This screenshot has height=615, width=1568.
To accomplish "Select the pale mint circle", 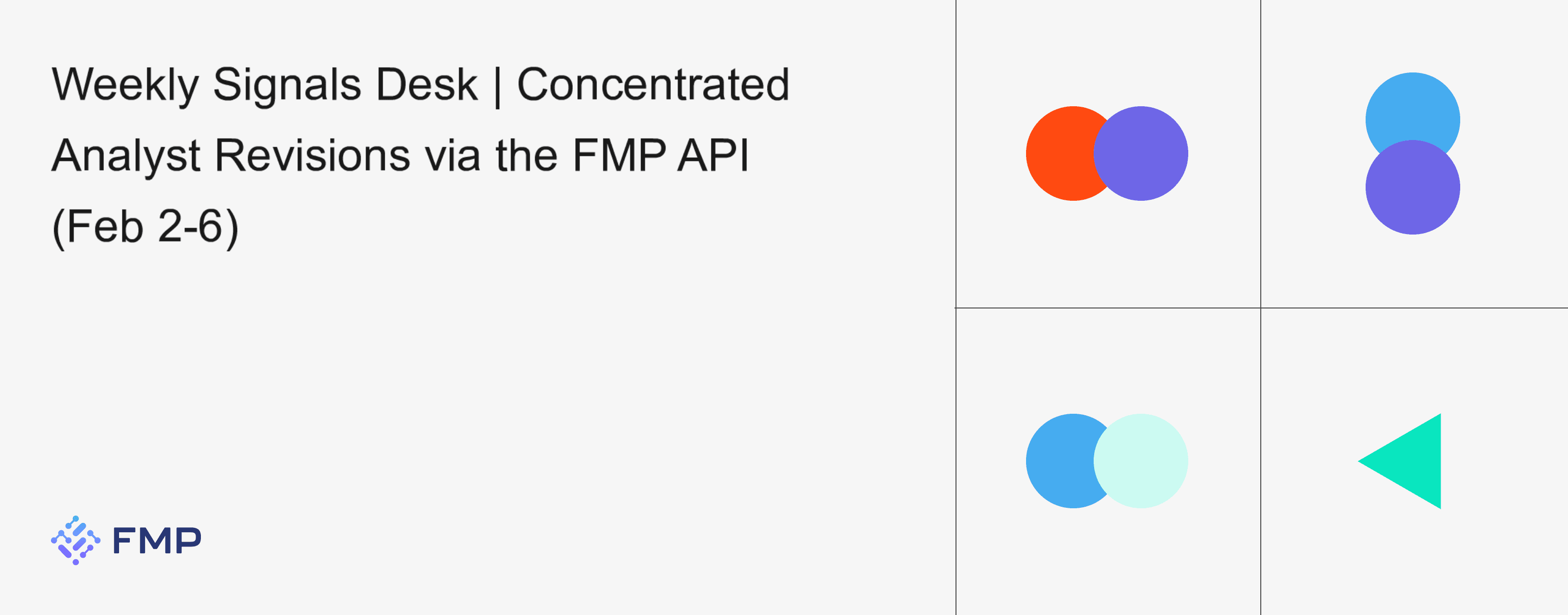I will pos(1142,461).
